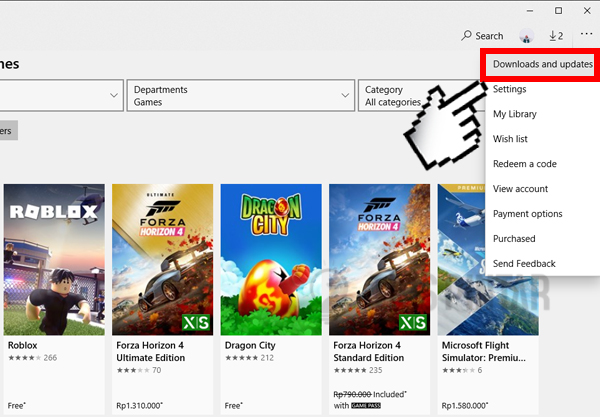Open Purchased from the menu

click(514, 238)
